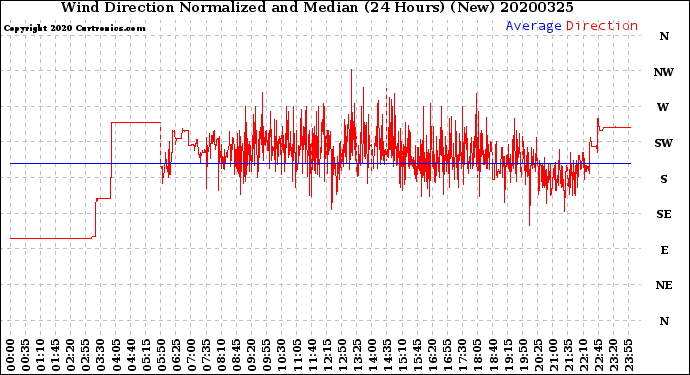
Task: Click the '07:35' time label
Action: click(x=207, y=355)
